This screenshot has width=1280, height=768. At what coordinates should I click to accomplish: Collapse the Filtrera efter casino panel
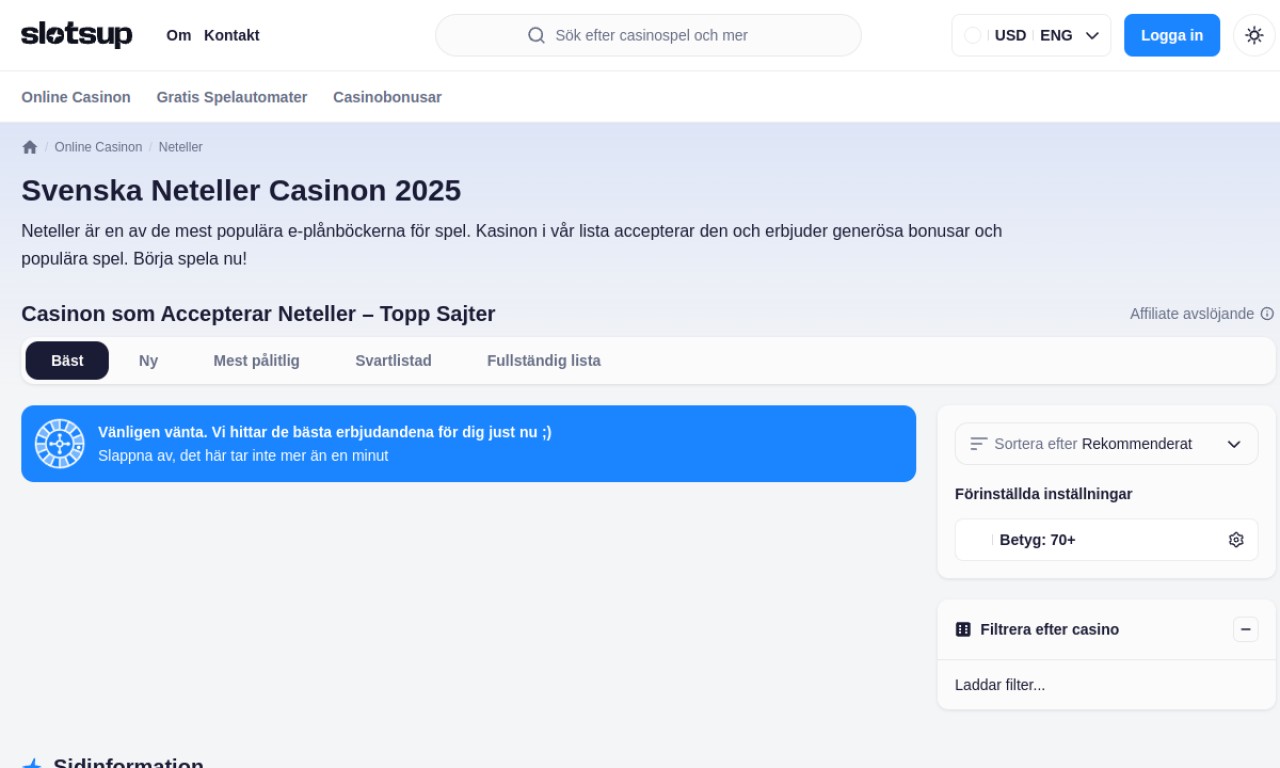[x=1245, y=629]
